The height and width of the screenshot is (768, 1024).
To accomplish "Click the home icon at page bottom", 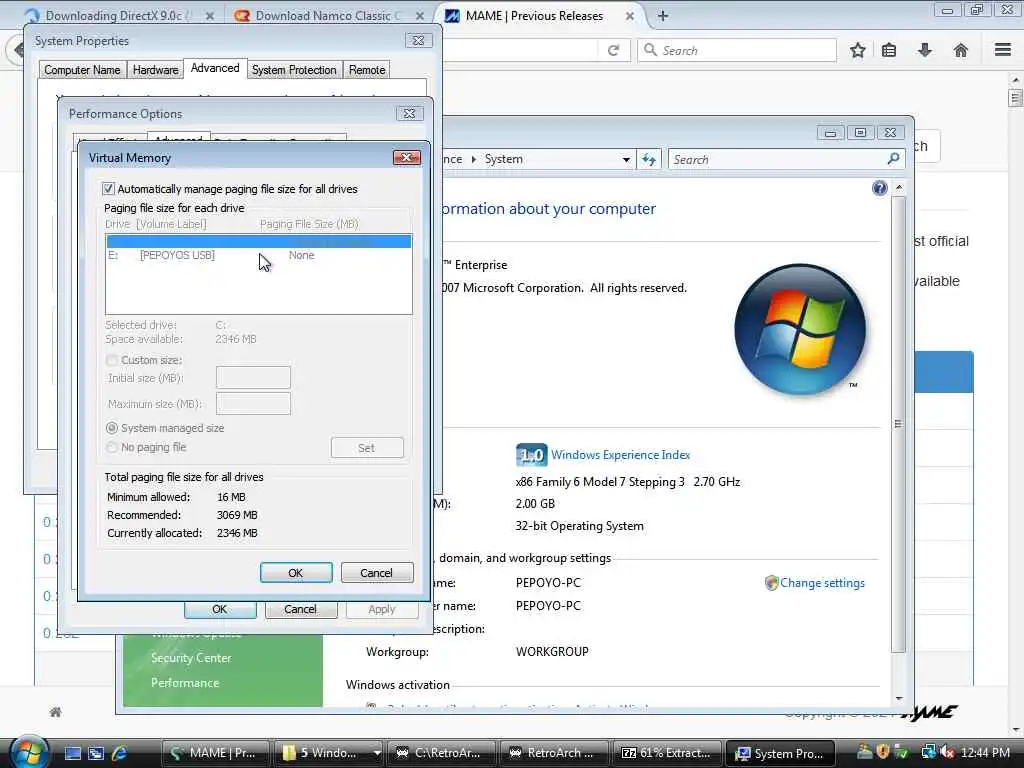I will 56,712.
